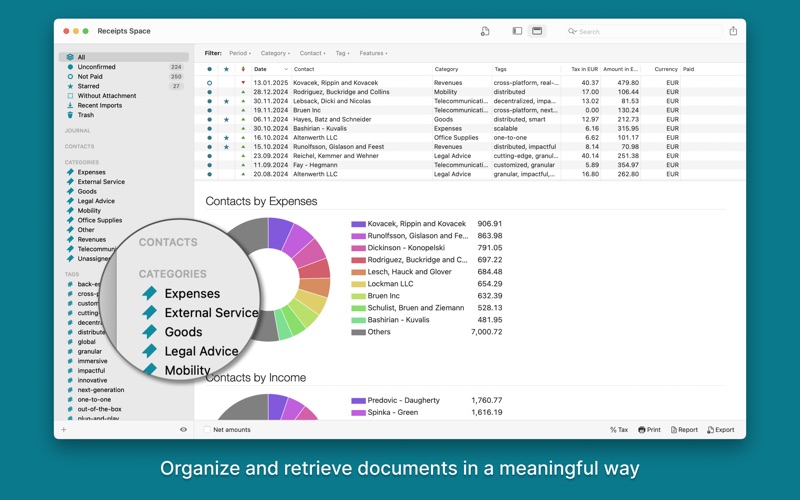Toggle star on 16.10.2024 Altenwerth LLC row
The width and height of the screenshot is (800, 500).
click(x=226, y=138)
